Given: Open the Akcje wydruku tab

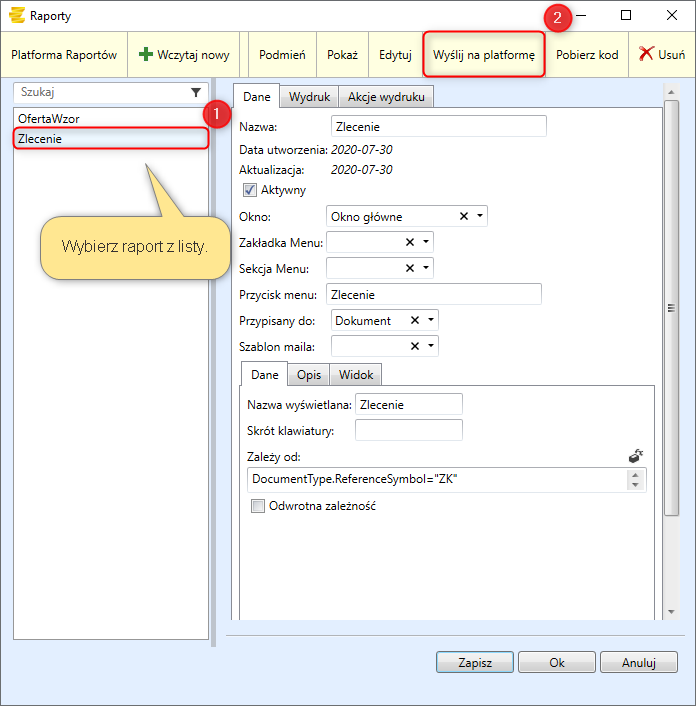Looking at the screenshot, I should [x=386, y=97].
